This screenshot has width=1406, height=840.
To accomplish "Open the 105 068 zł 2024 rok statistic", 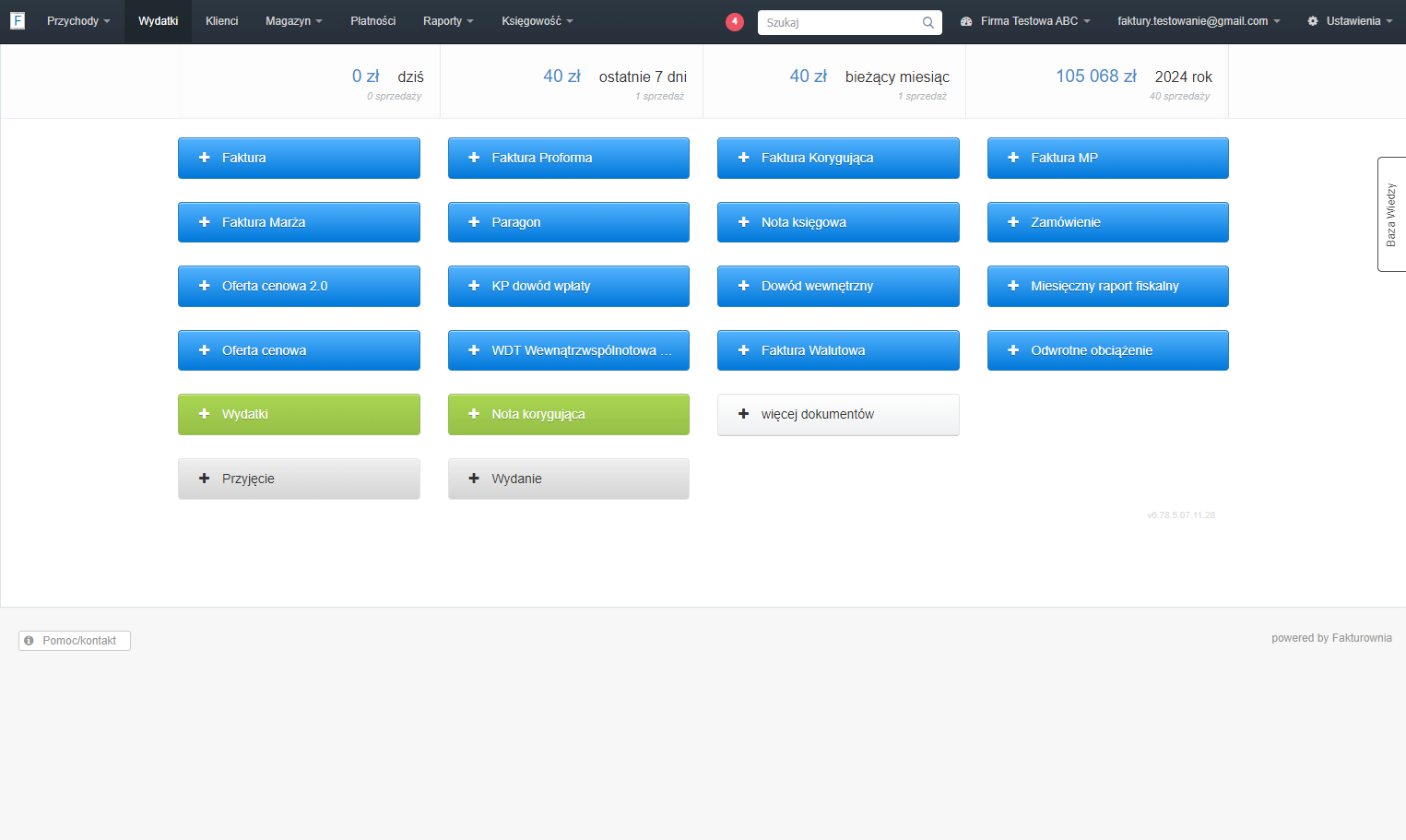I will (1097, 82).
